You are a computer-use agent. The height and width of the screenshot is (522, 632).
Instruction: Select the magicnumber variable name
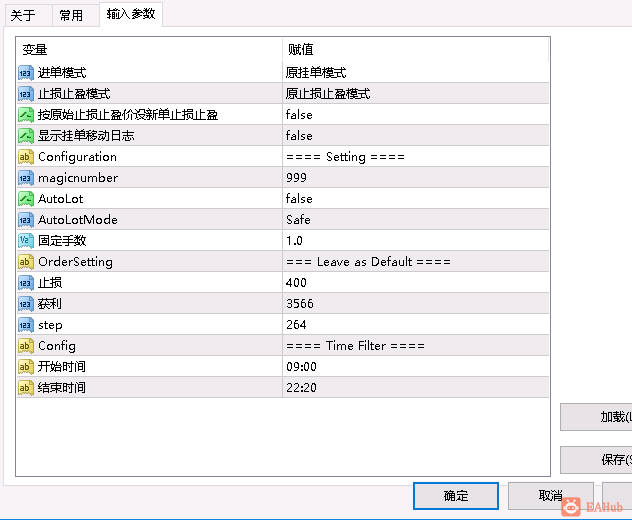tap(78, 178)
